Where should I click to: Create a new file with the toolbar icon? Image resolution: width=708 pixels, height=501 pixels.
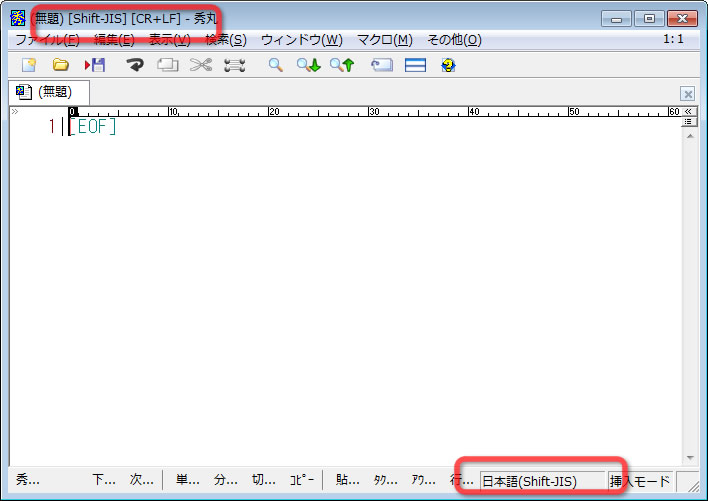pyautogui.click(x=29, y=65)
